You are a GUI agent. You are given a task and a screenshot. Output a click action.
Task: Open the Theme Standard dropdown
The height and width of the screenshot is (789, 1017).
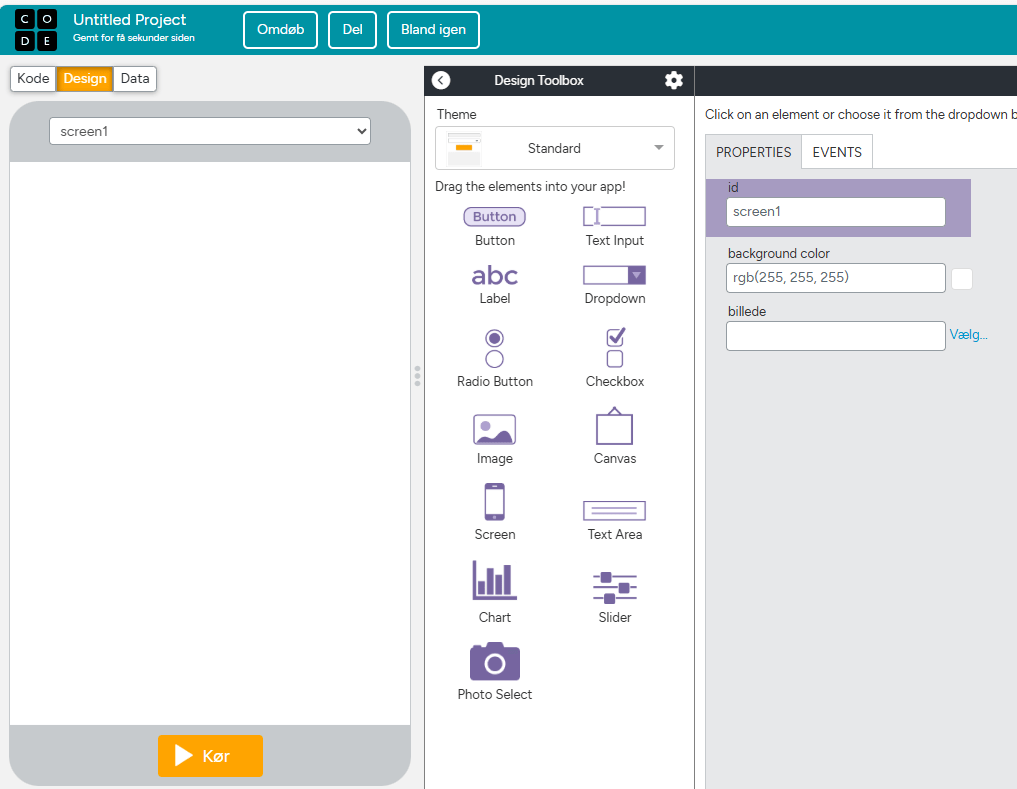(555, 148)
